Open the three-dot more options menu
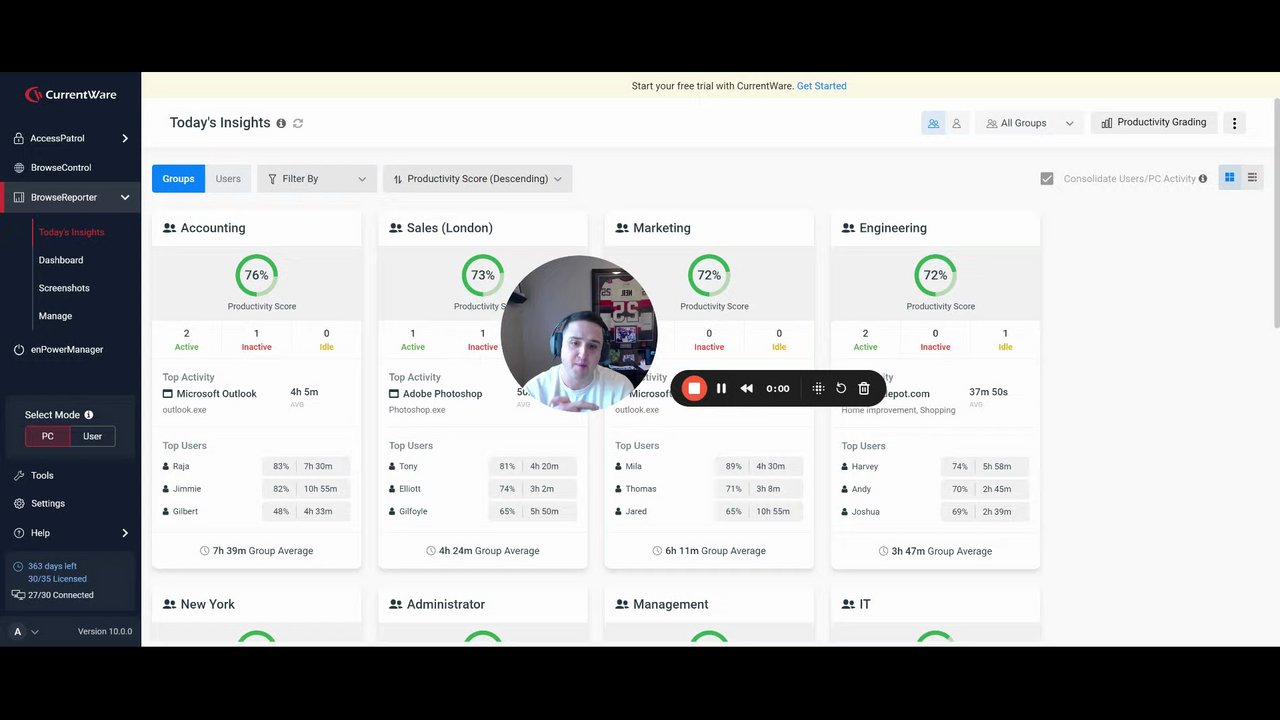 tap(1234, 123)
